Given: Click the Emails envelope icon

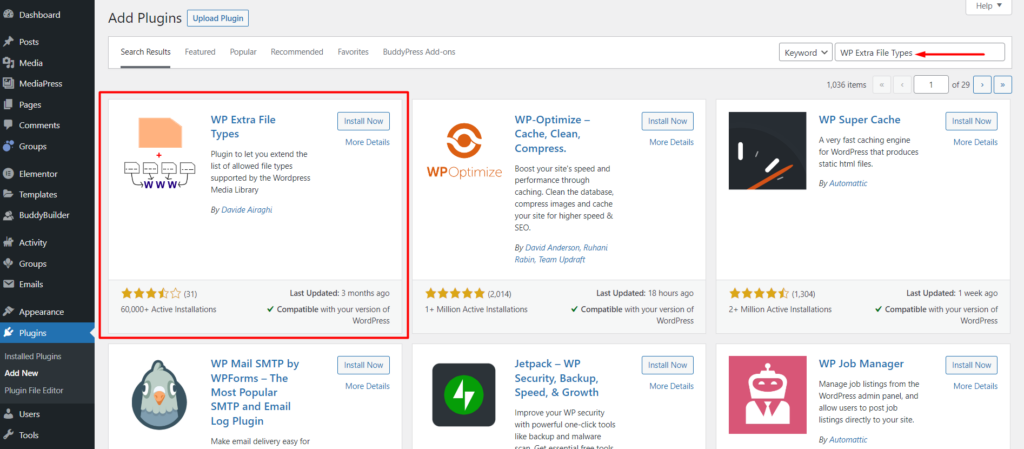Looking at the screenshot, I should point(9,284).
